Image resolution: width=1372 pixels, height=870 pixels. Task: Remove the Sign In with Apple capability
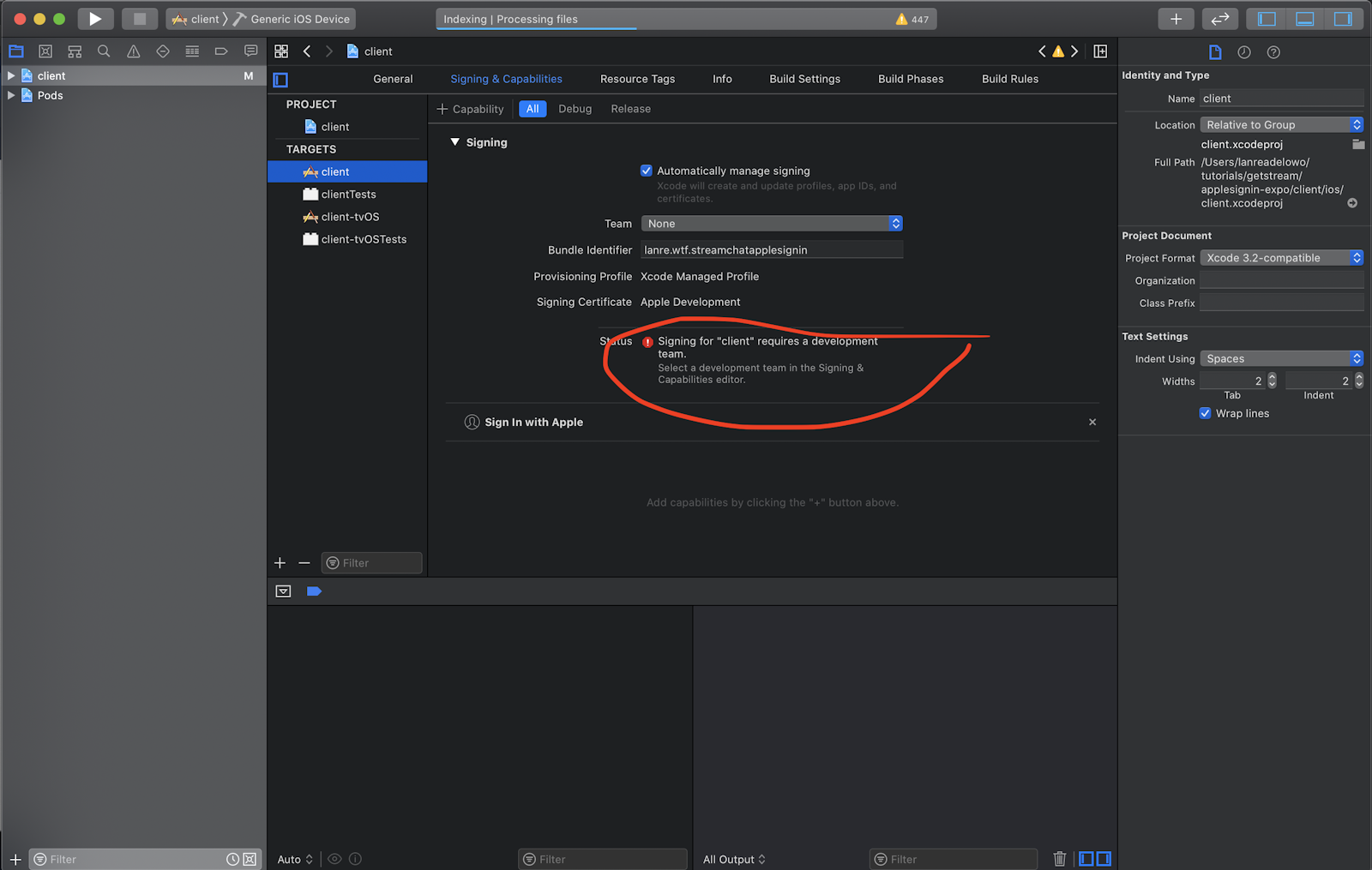(x=1092, y=422)
